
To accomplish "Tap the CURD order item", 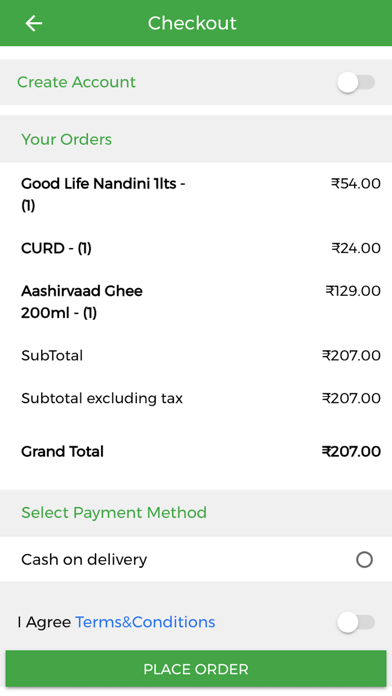I will [56, 248].
